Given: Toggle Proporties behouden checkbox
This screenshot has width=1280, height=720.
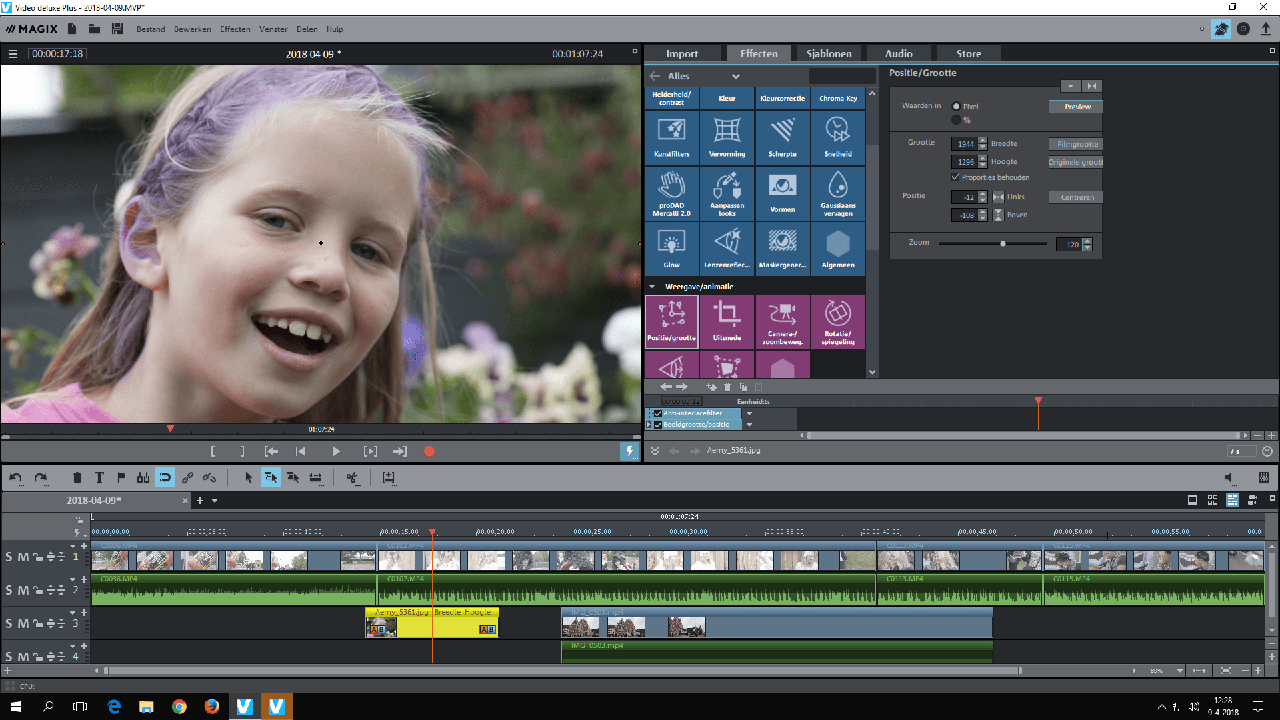Looking at the screenshot, I should coord(955,177).
